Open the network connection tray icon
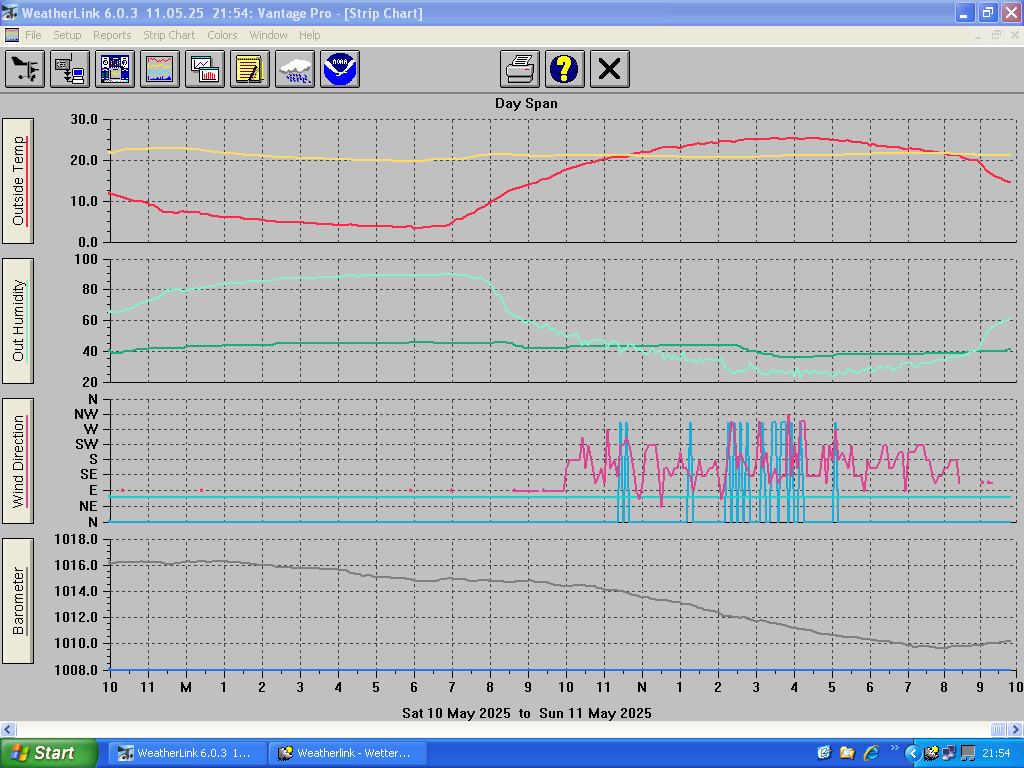Screen dimensions: 1024x768 point(949,754)
